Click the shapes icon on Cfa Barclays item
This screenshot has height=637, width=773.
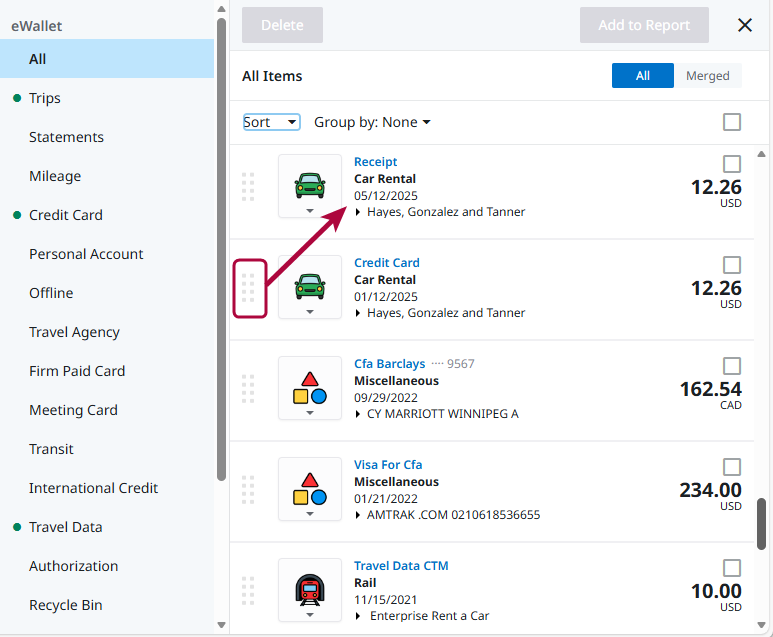(x=310, y=388)
